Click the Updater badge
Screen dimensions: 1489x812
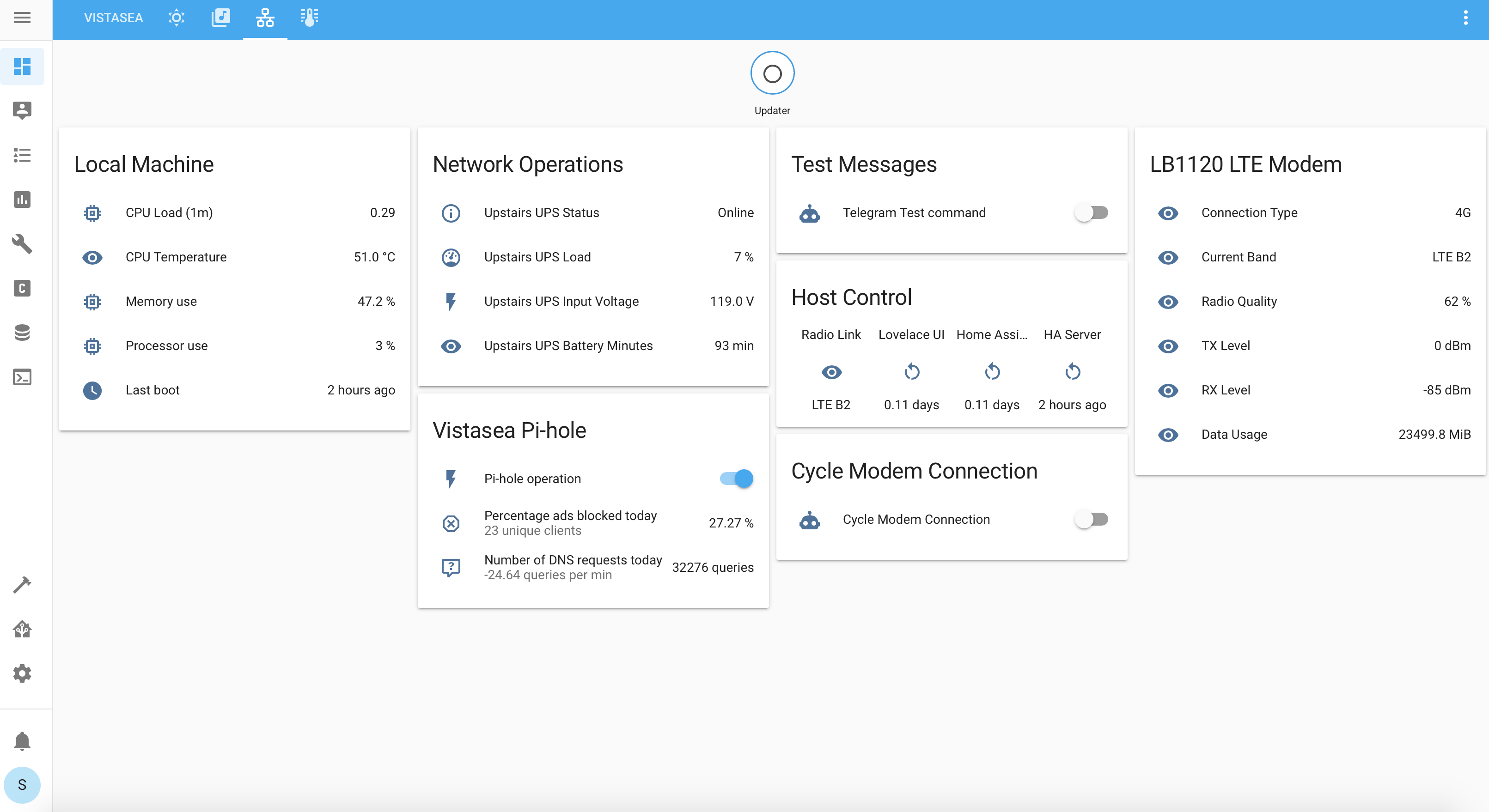pos(772,74)
